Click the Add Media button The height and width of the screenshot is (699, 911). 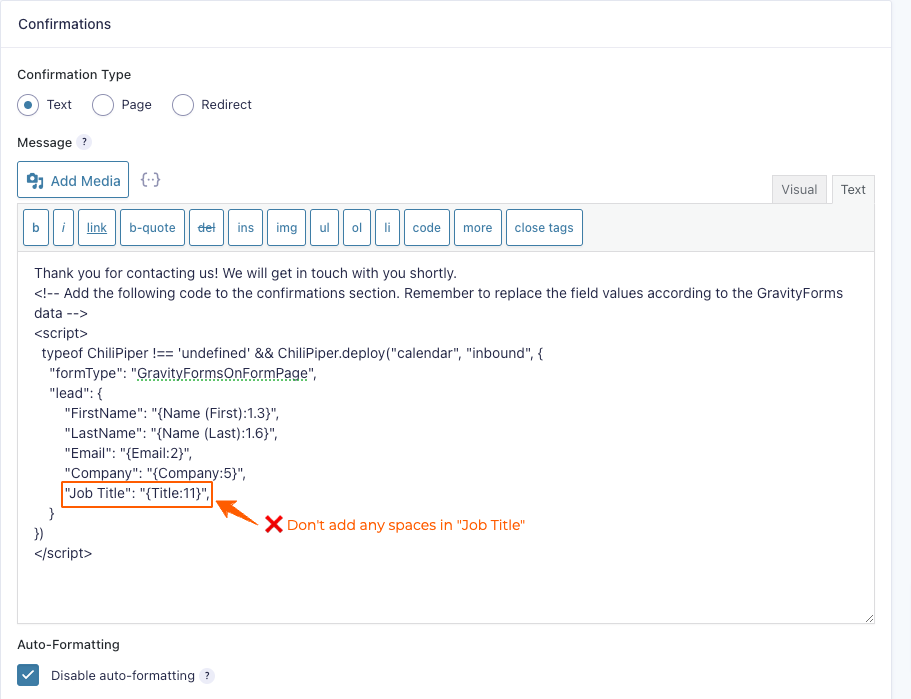pyautogui.click(x=73, y=180)
